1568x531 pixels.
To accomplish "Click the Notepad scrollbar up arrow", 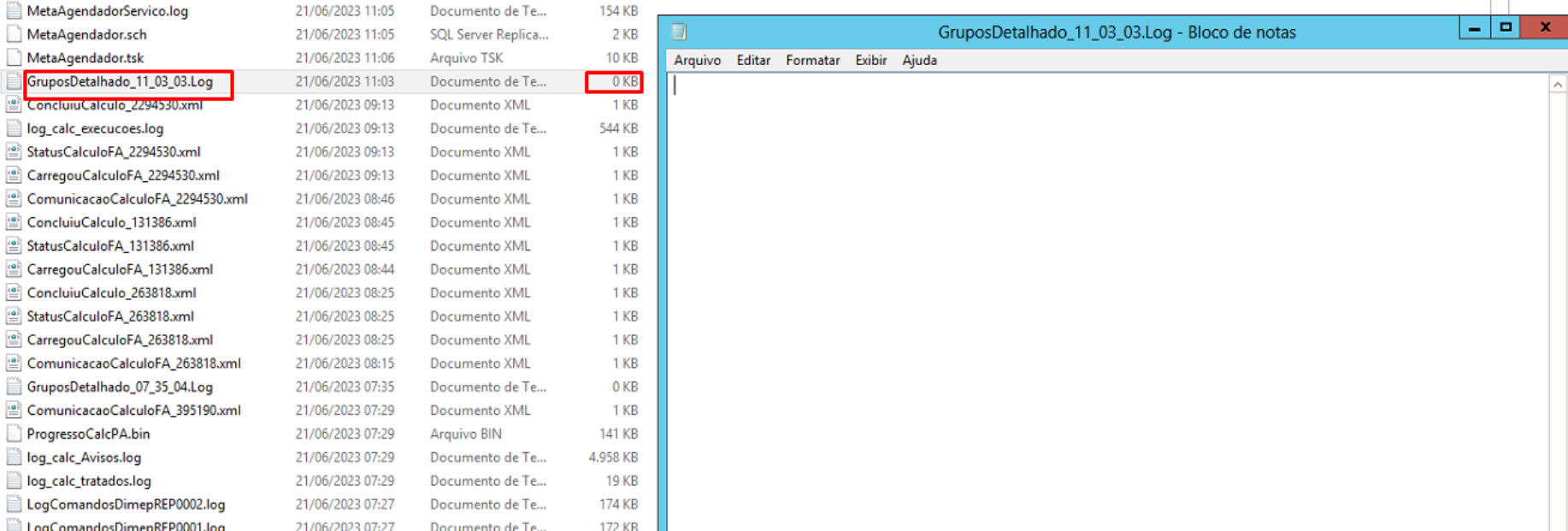I will (x=1558, y=85).
